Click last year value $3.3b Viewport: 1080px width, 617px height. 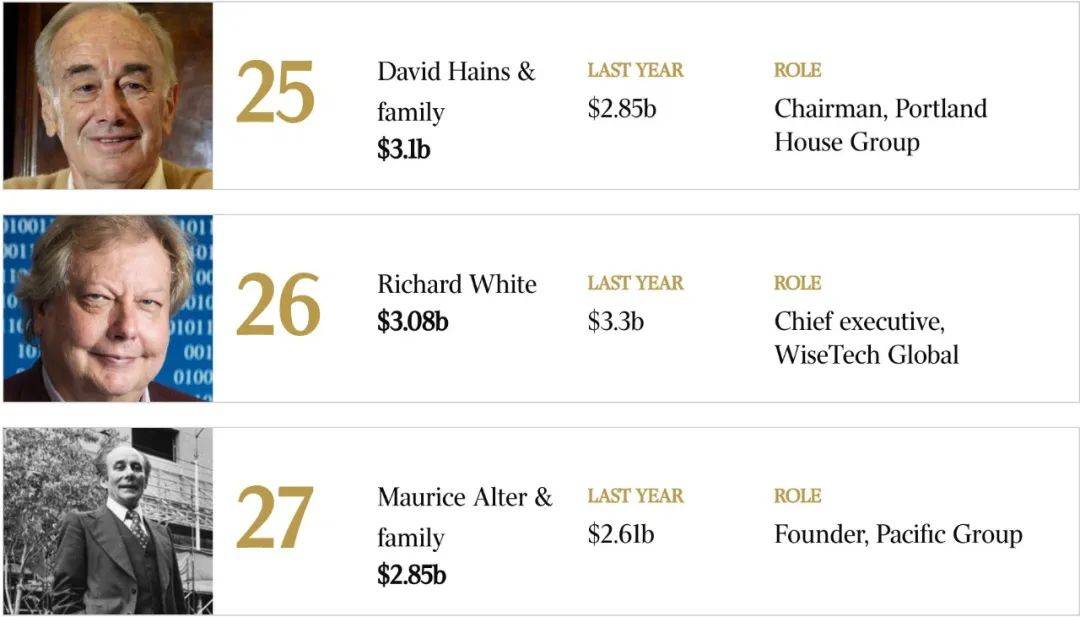pyautogui.click(x=616, y=322)
